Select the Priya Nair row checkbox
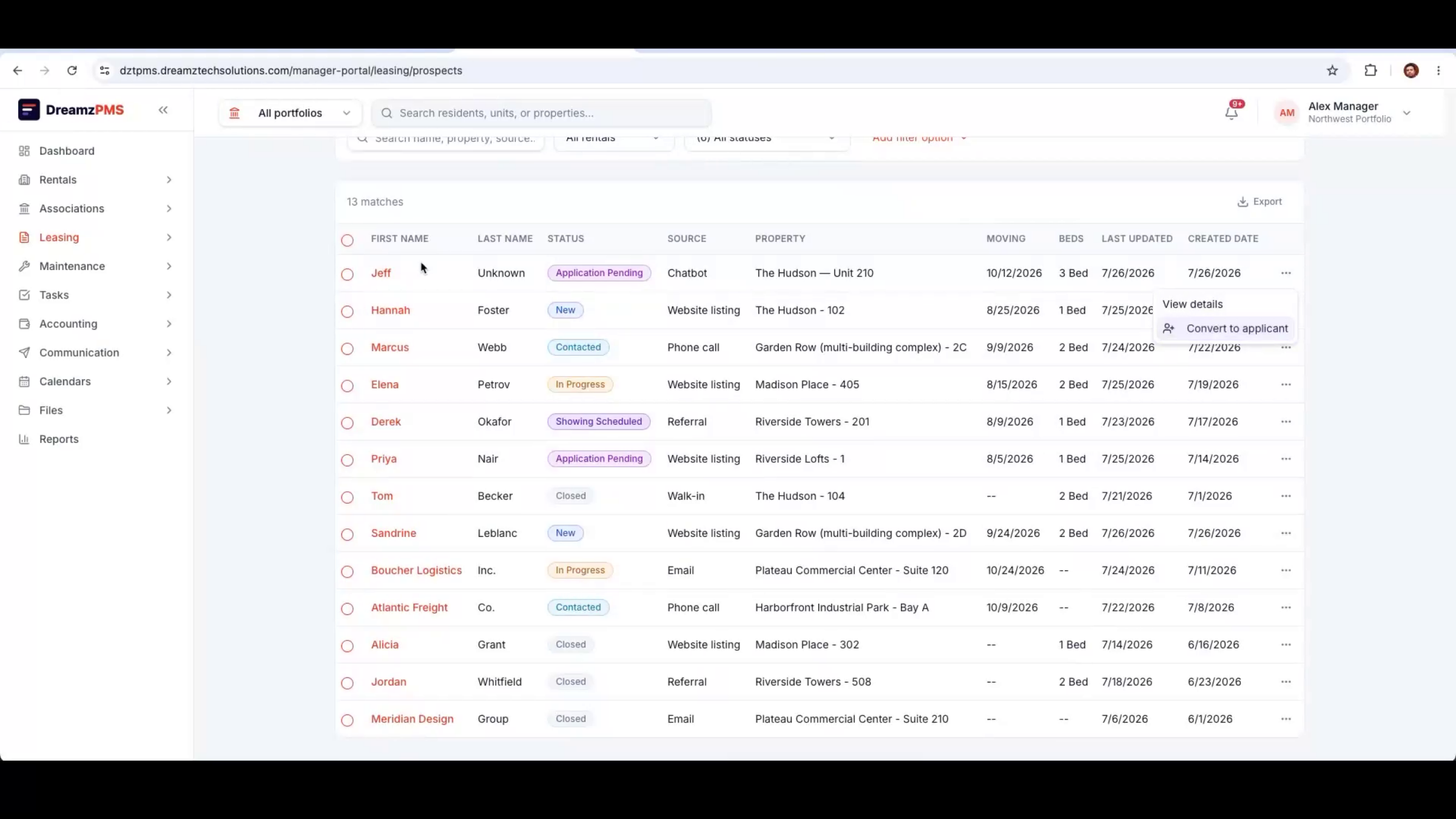The width and height of the screenshot is (1456, 819). tap(347, 460)
